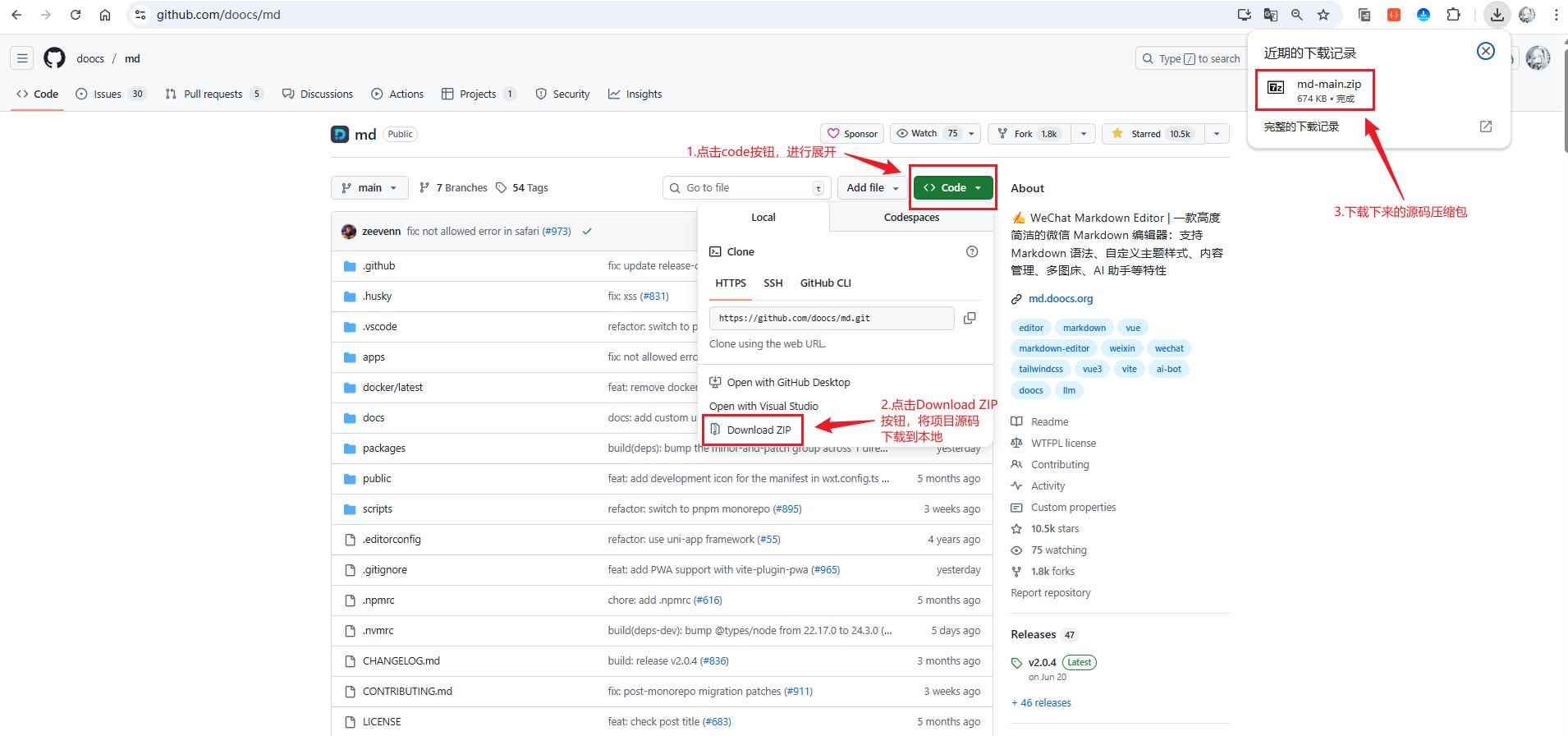Expand the main branch dropdown
1568x736 pixels.
[369, 188]
